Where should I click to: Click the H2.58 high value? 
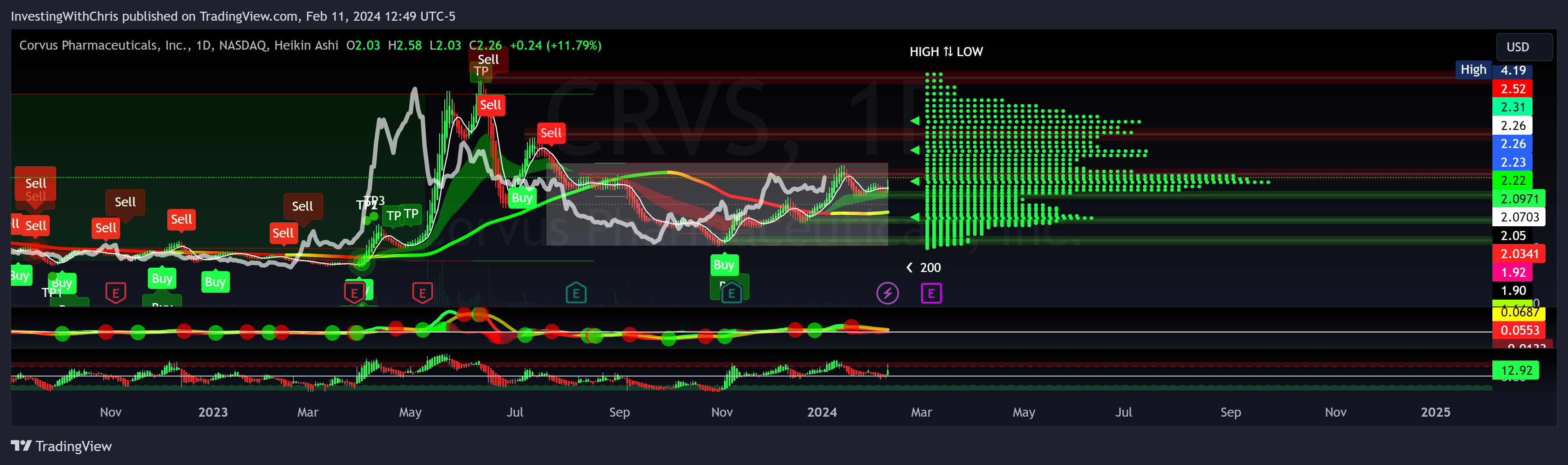coord(404,46)
